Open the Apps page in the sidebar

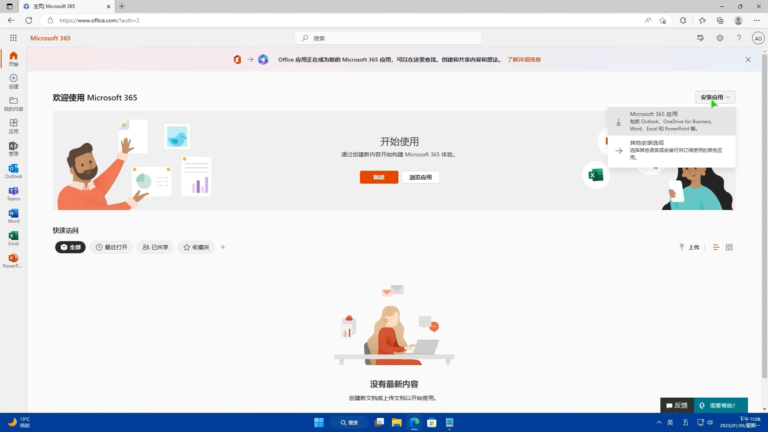[x=13, y=126]
